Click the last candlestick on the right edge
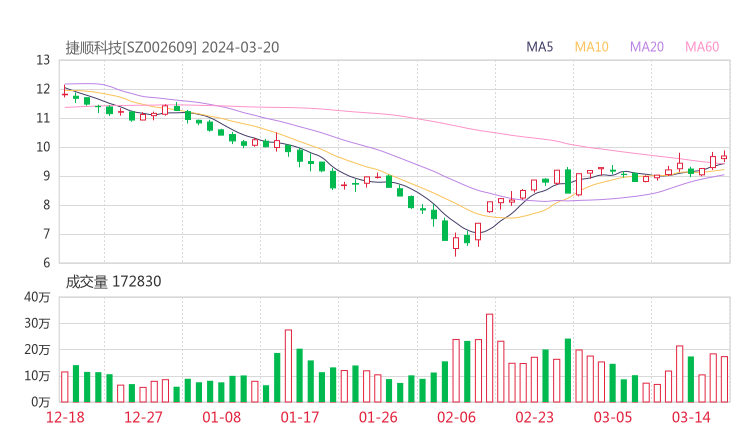 pos(724,157)
